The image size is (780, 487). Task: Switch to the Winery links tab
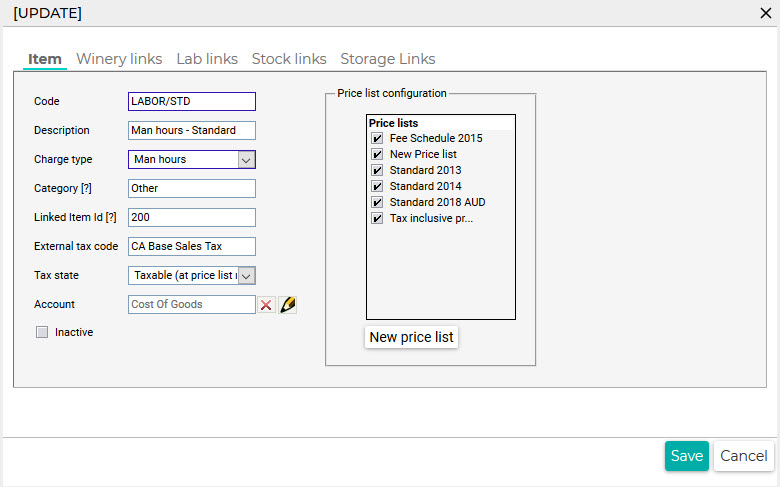[x=119, y=59]
